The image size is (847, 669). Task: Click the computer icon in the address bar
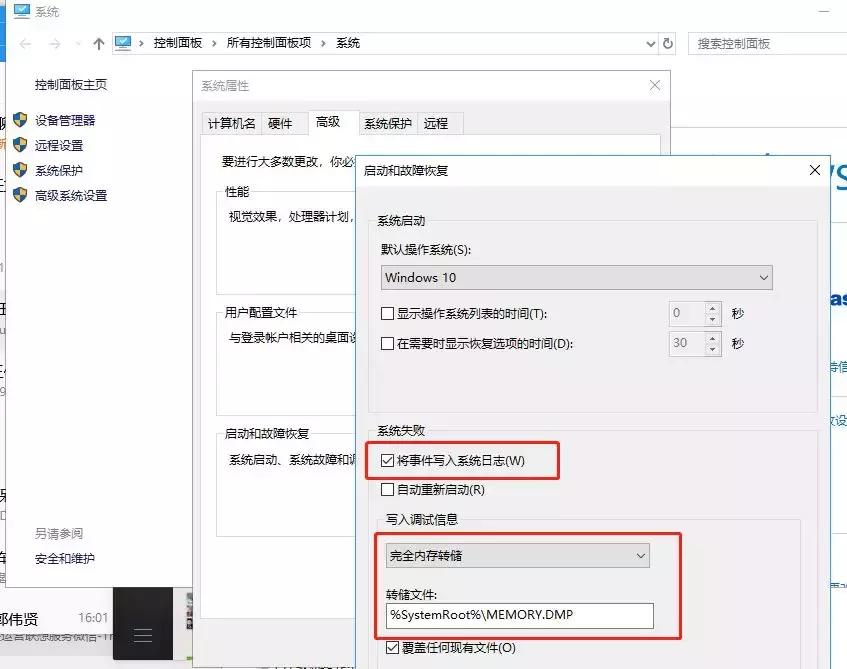pyautogui.click(x=124, y=43)
